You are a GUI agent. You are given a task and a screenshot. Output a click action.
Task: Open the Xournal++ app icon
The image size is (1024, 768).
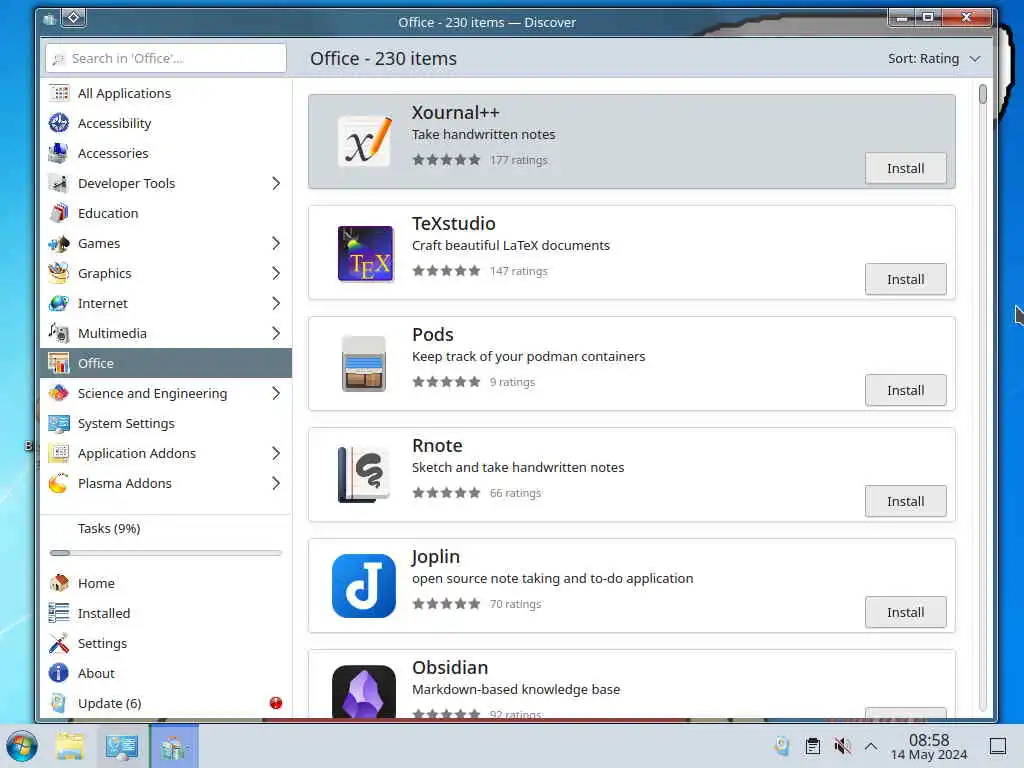pos(364,142)
